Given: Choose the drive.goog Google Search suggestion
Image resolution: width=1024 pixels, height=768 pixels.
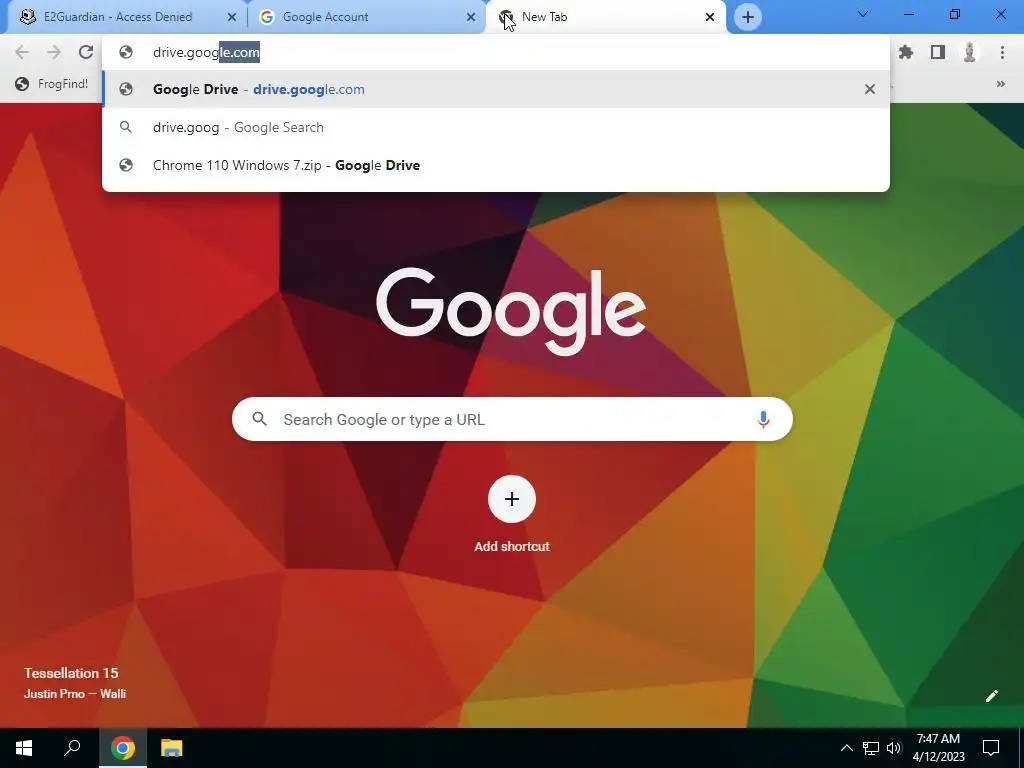Looking at the screenshot, I should click(496, 127).
